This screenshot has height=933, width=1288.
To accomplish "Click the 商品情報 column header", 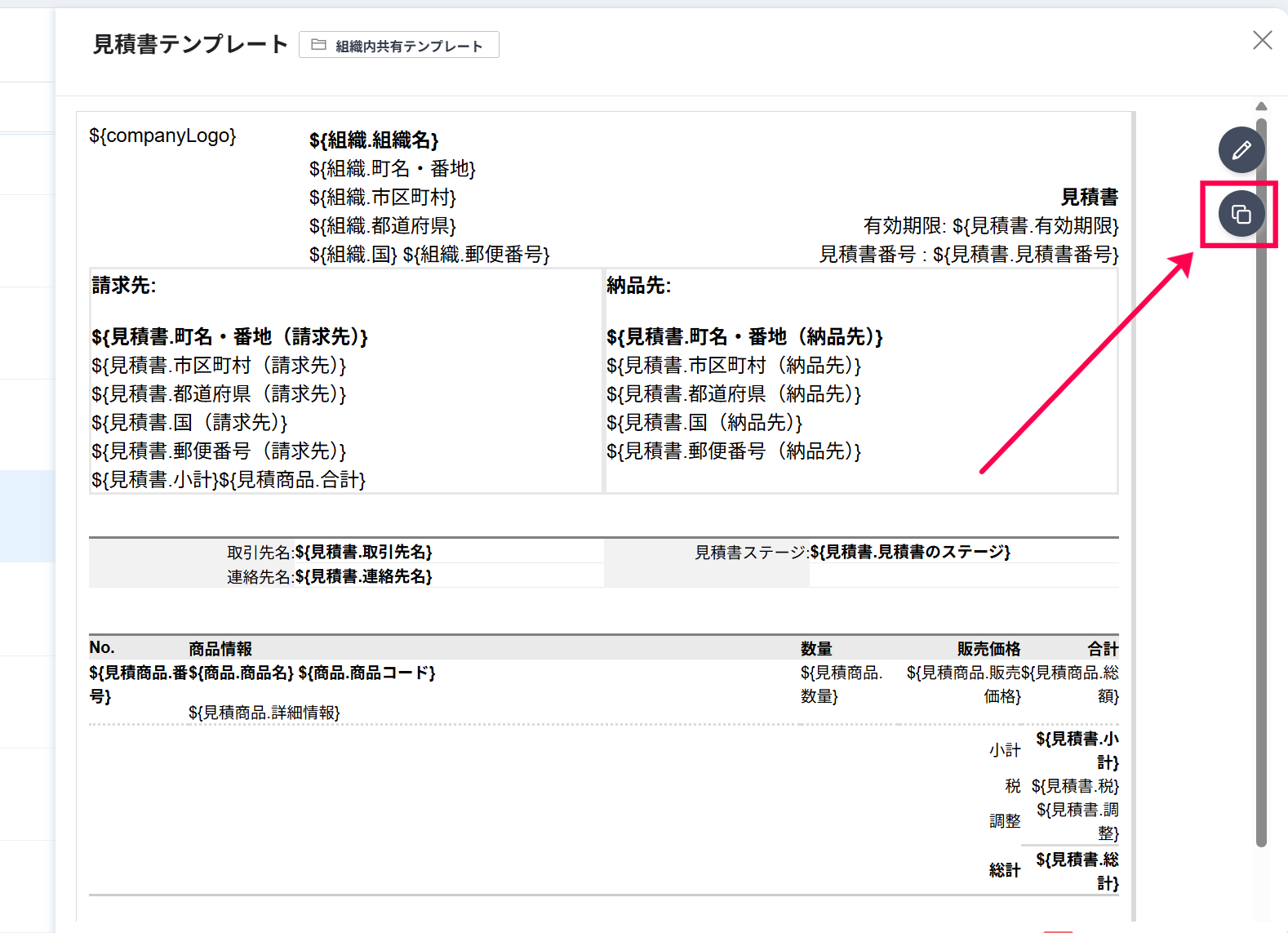I will coord(220,649).
